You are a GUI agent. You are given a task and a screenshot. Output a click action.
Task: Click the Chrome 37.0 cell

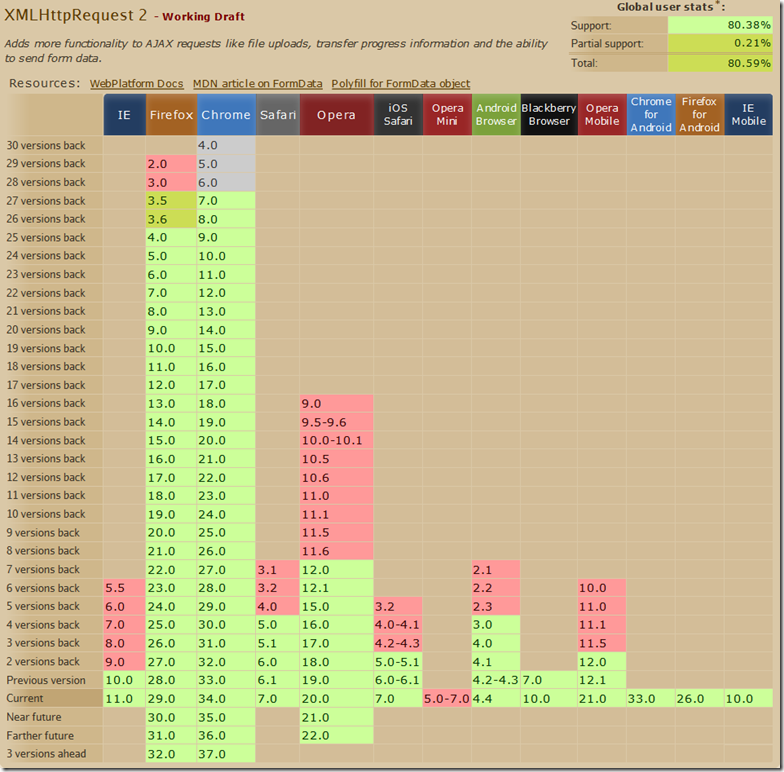tap(226, 754)
